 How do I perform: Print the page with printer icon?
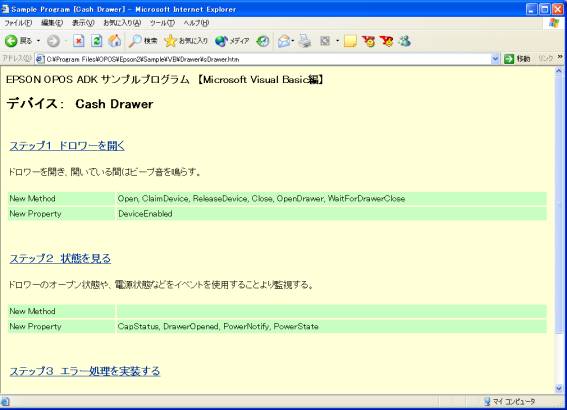(305, 41)
